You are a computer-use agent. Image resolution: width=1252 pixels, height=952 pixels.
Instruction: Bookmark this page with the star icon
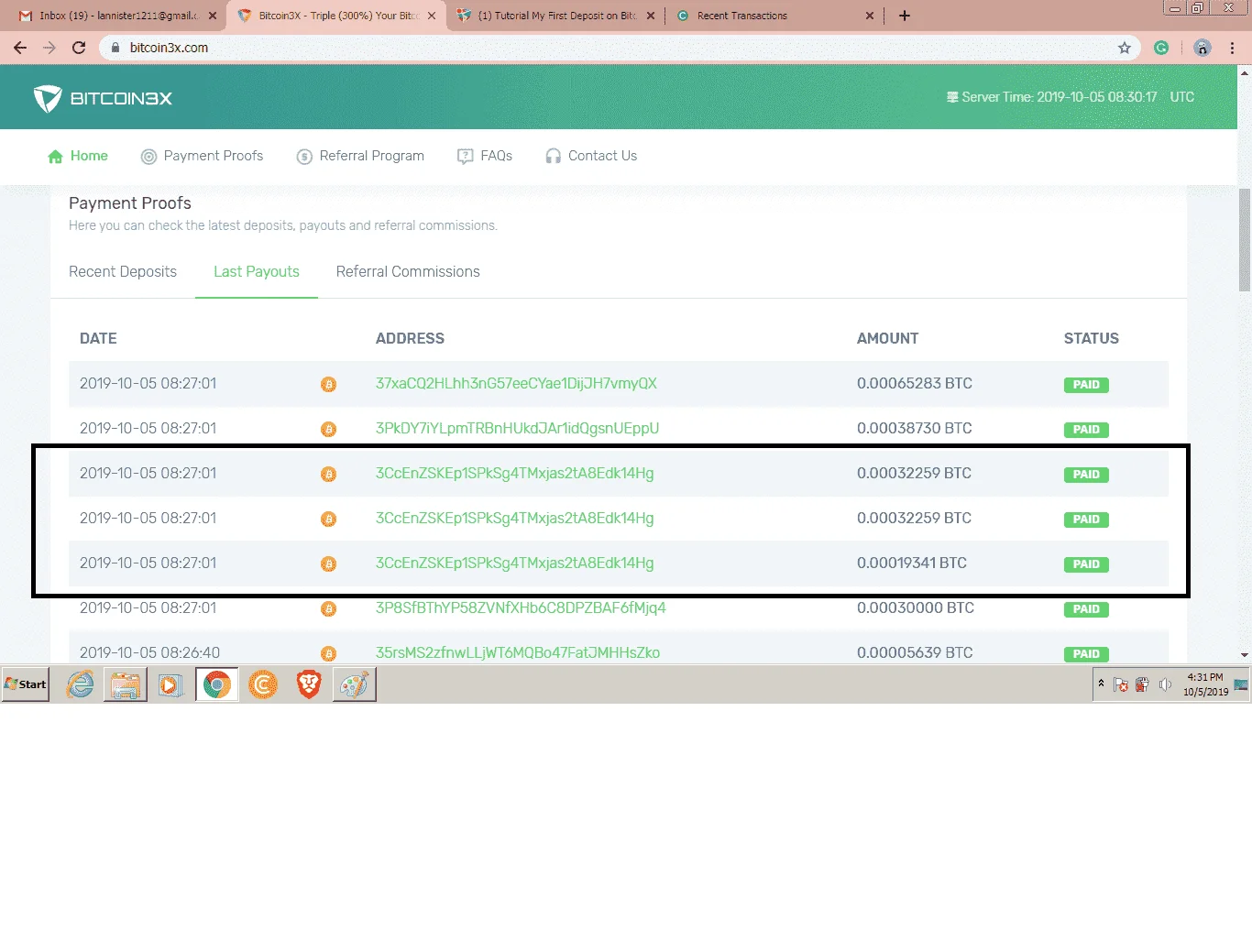point(1125,48)
